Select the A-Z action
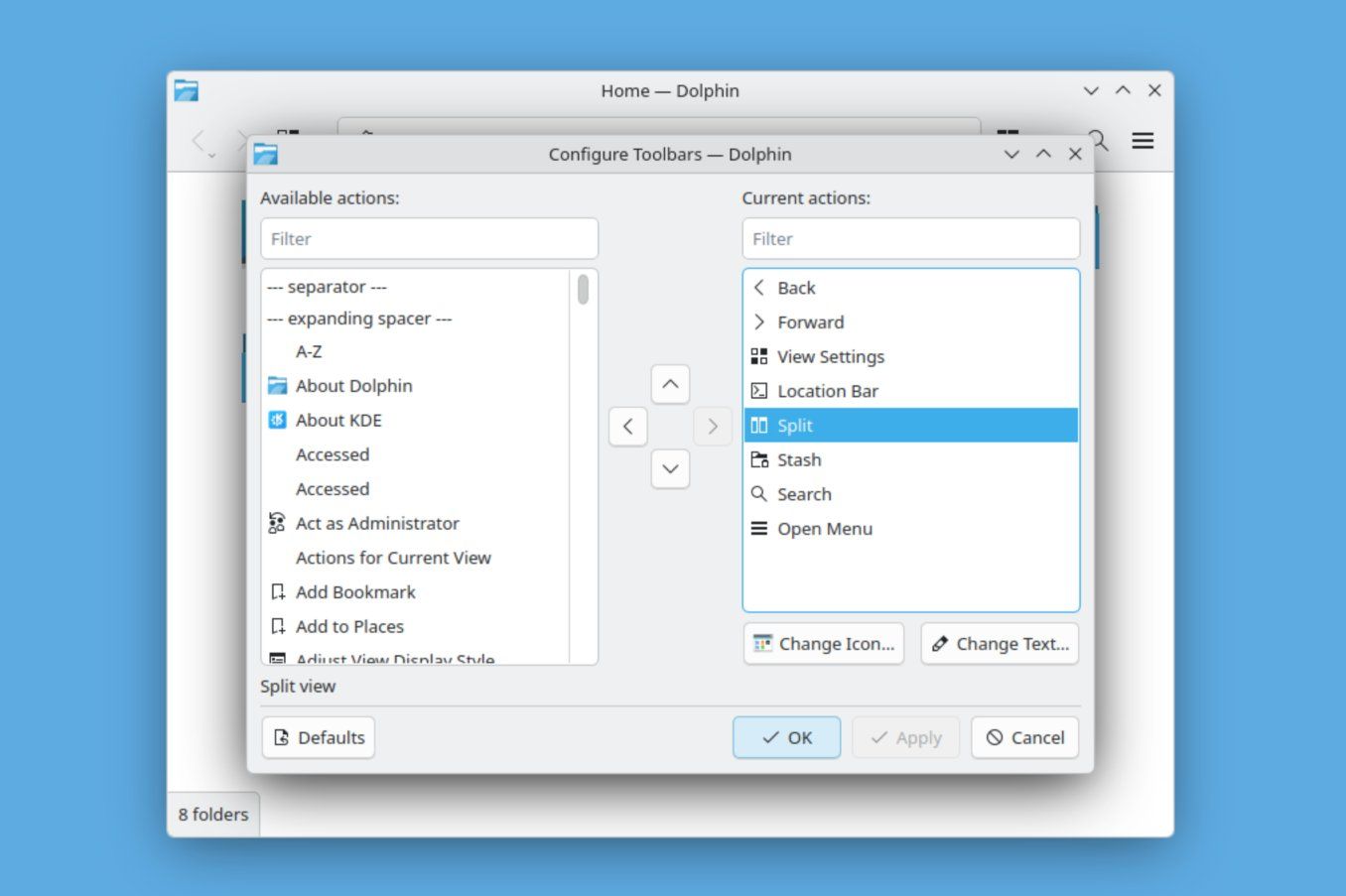Viewport: 1346px width, 896px height. (x=416, y=351)
